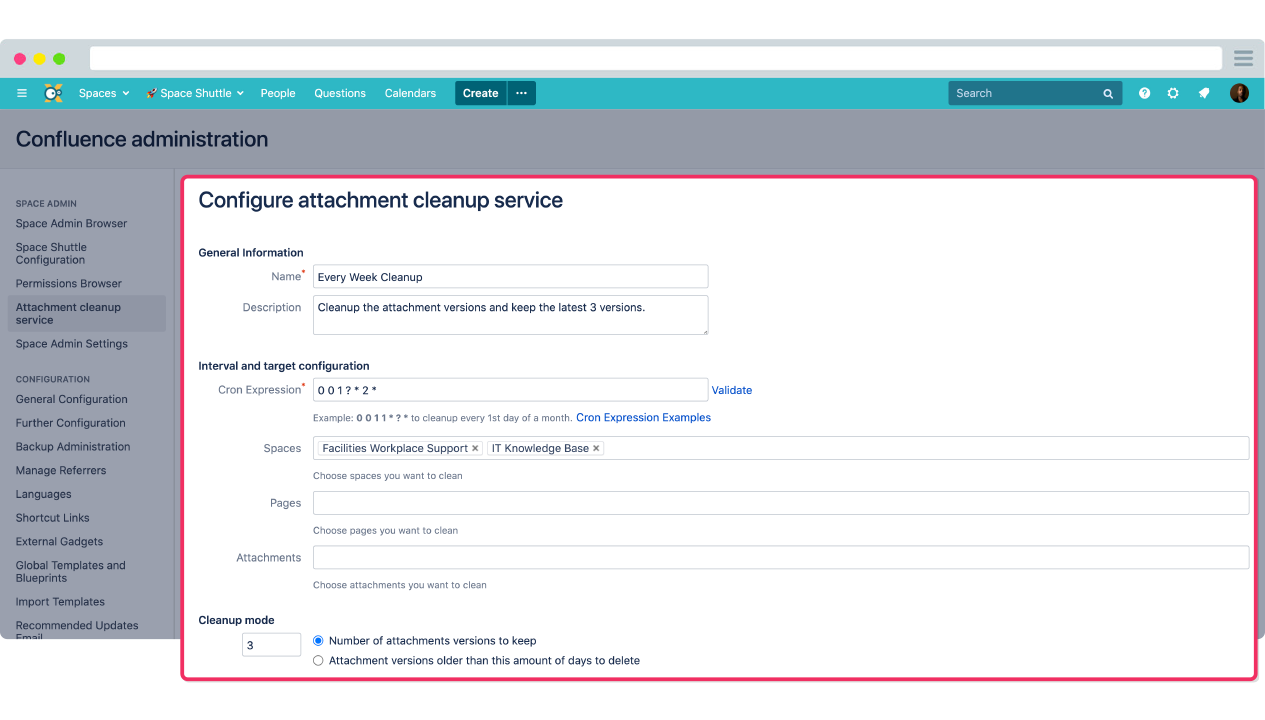Image resolution: width=1265 pixels, height=720 pixels.
Task: Click the Create button
Action: [480, 93]
